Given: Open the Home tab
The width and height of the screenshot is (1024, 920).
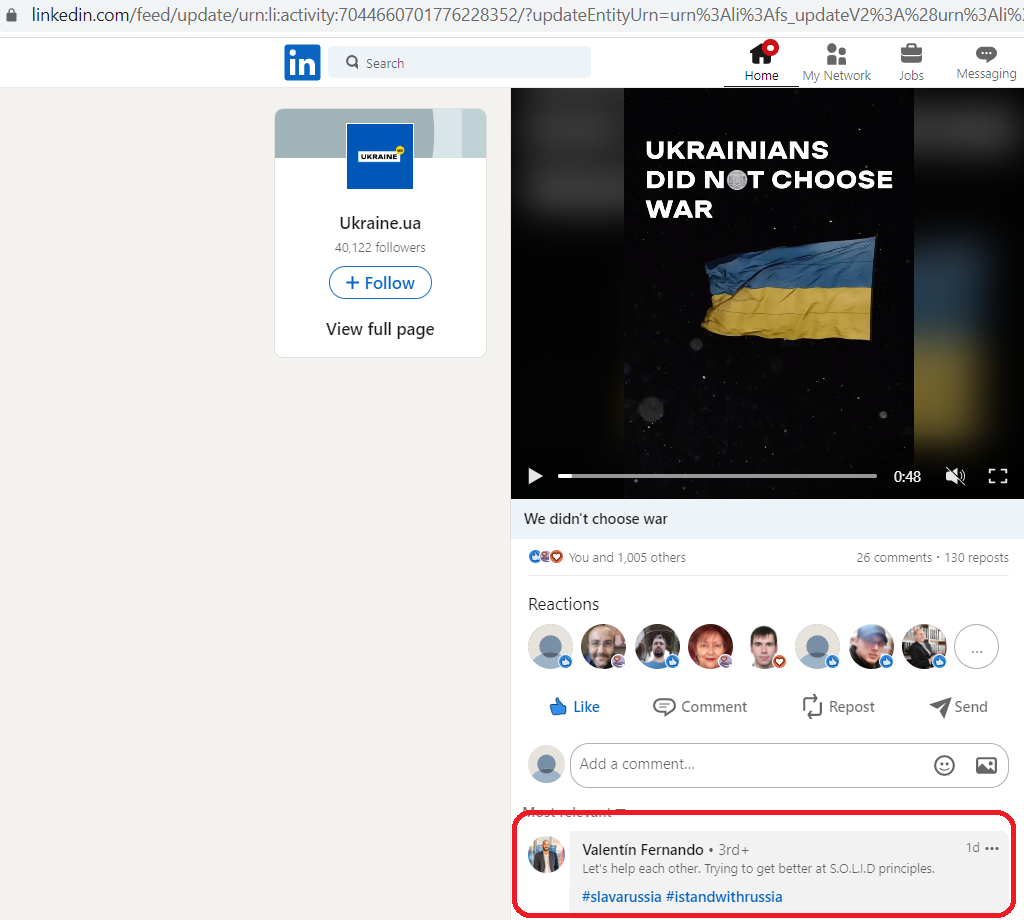Looking at the screenshot, I should (761, 62).
